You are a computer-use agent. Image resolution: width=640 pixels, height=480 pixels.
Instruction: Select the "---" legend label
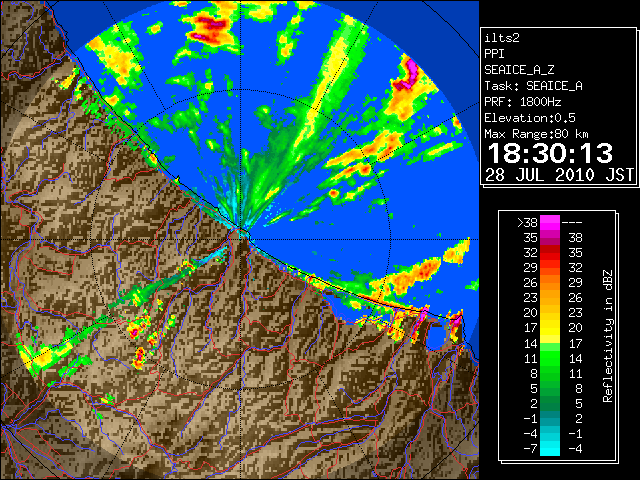572,223
